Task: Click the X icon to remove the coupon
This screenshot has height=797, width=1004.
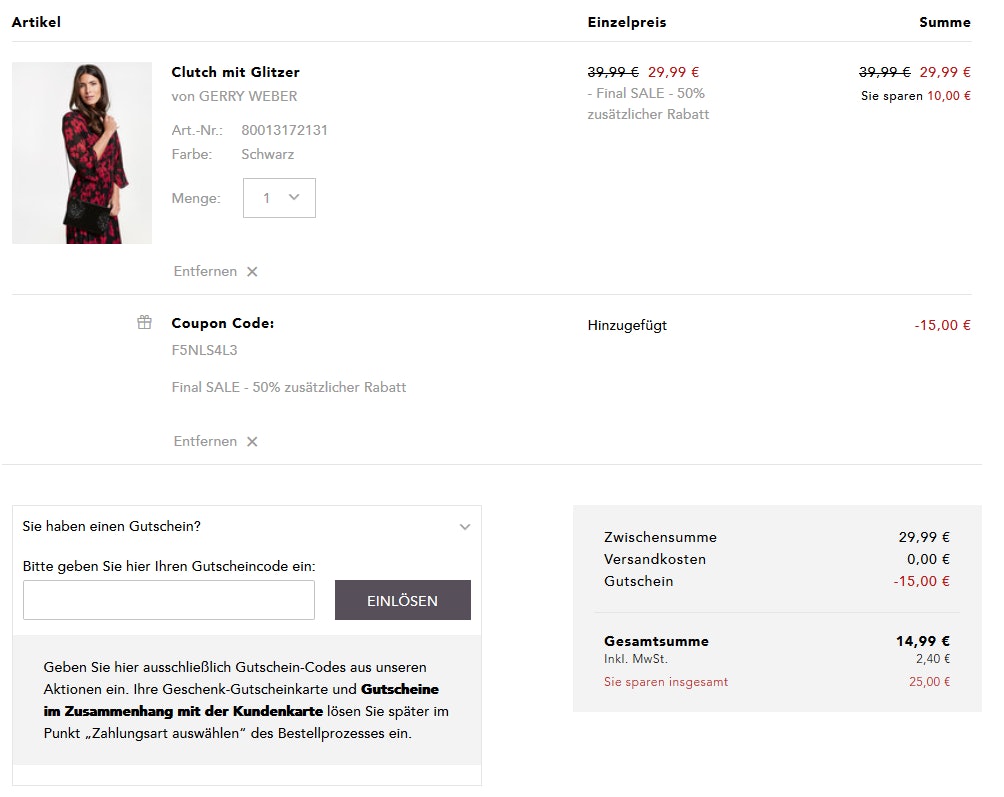Action: 252,442
